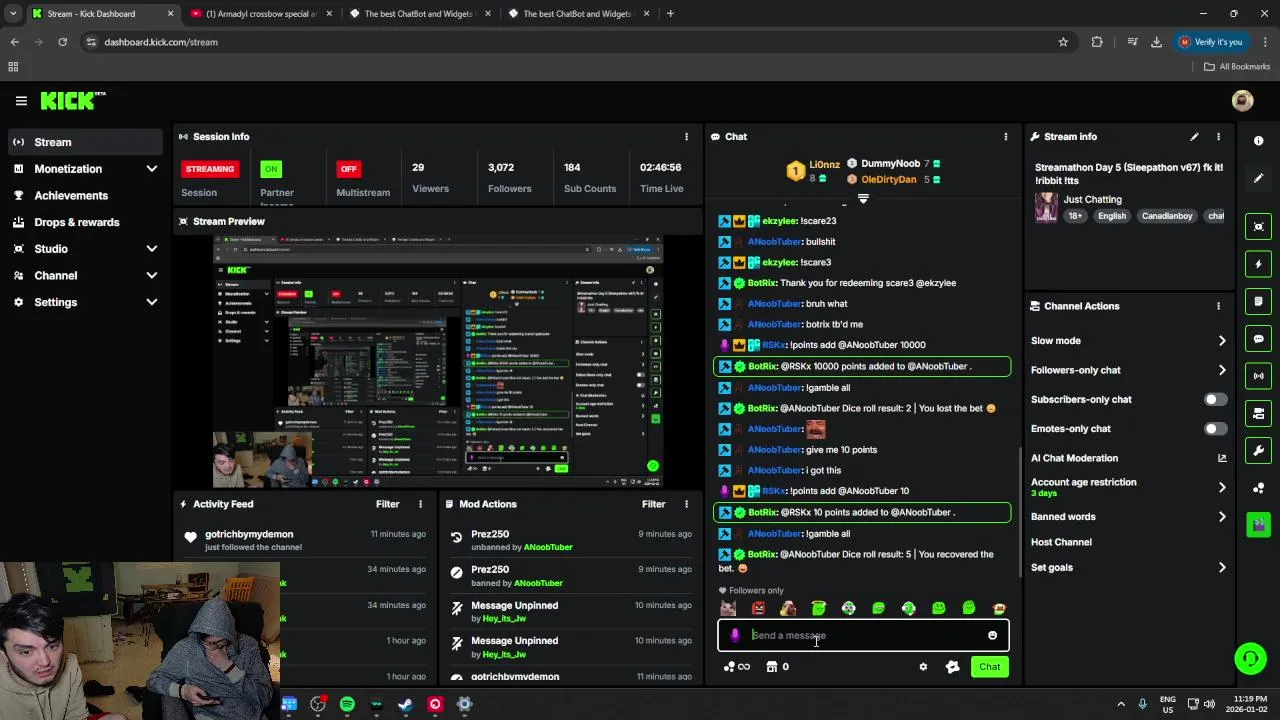The image size is (1280, 720).
Task: Open Set goals arrow
Action: click(1222, 568)
